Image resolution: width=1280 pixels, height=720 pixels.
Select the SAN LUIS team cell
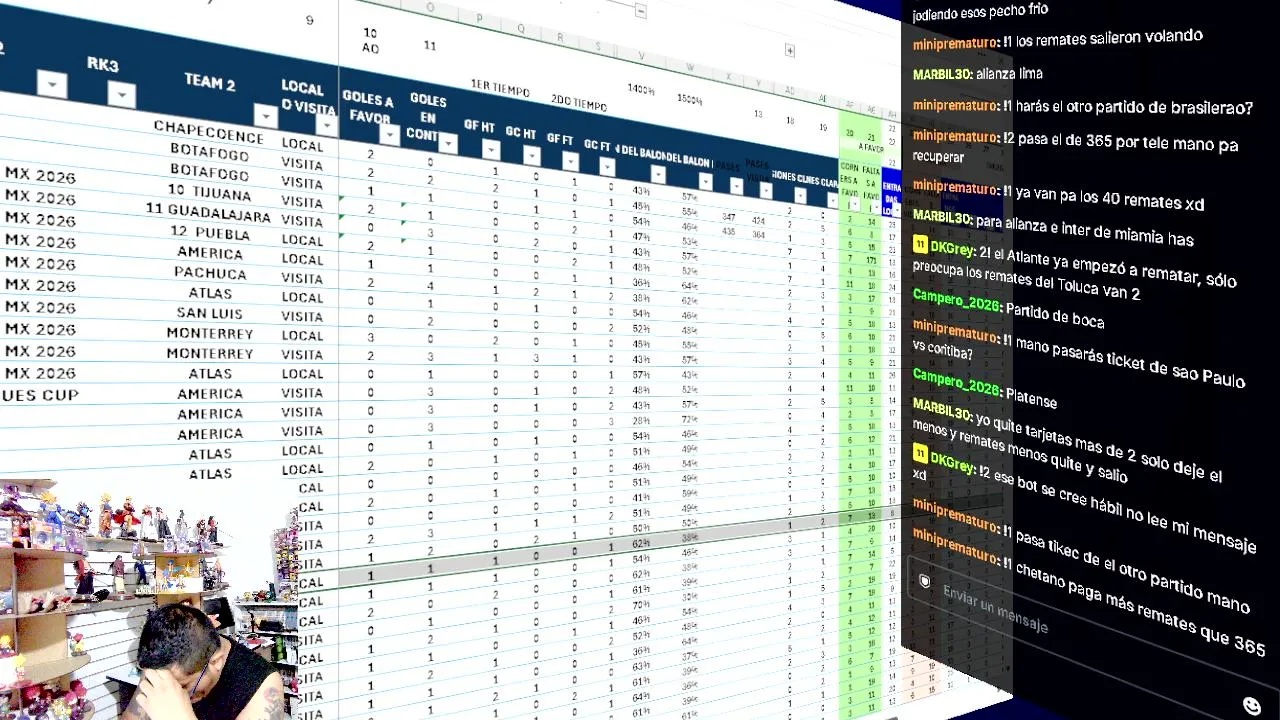click(210, 313)
